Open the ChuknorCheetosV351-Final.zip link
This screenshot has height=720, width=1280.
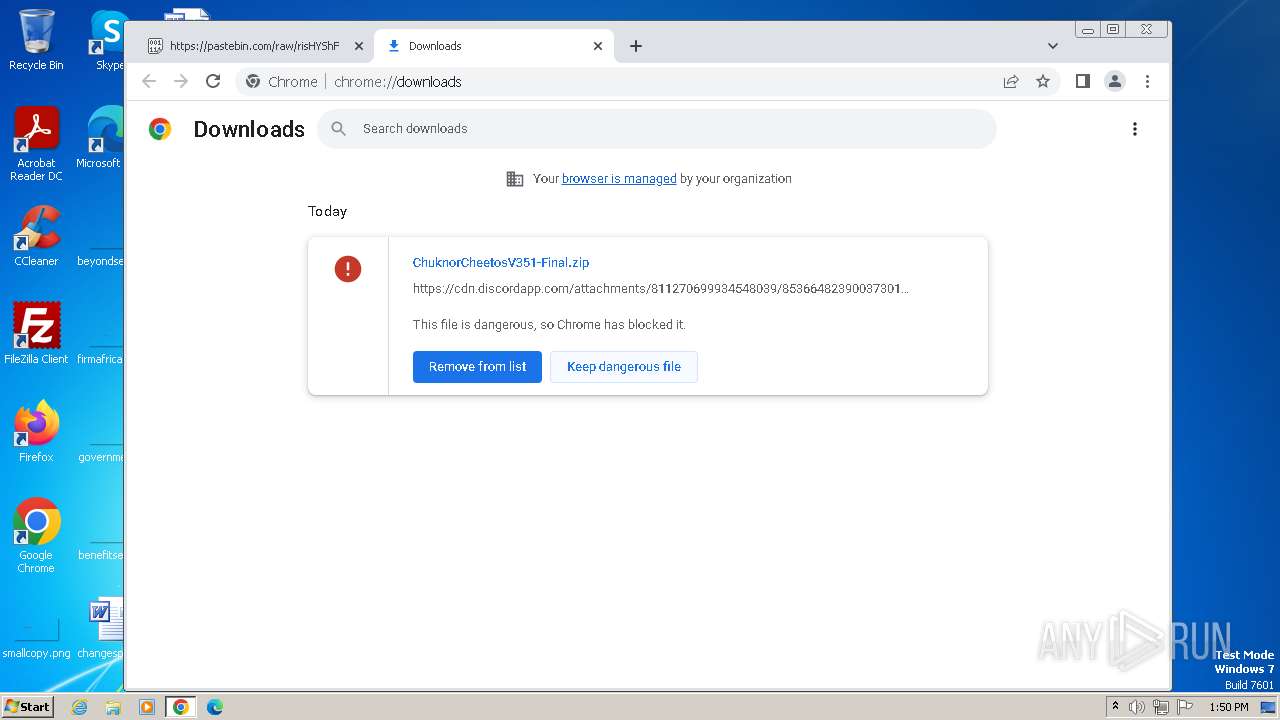(x=501, y=263)
